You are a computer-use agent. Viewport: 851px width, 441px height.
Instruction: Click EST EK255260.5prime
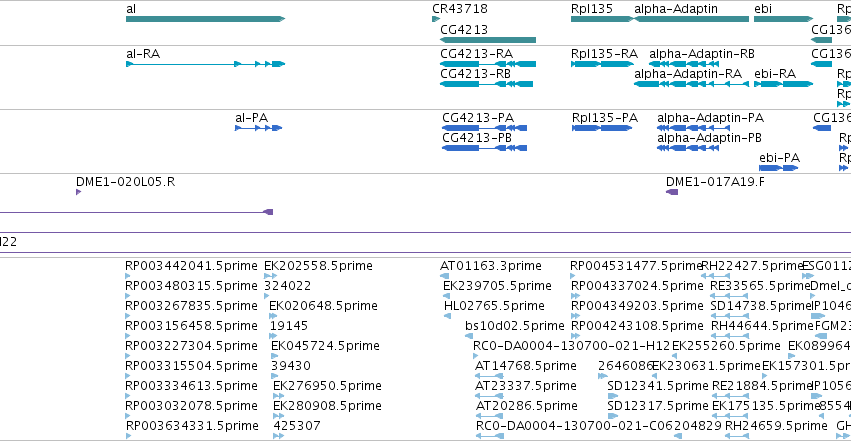coord(726,346)
